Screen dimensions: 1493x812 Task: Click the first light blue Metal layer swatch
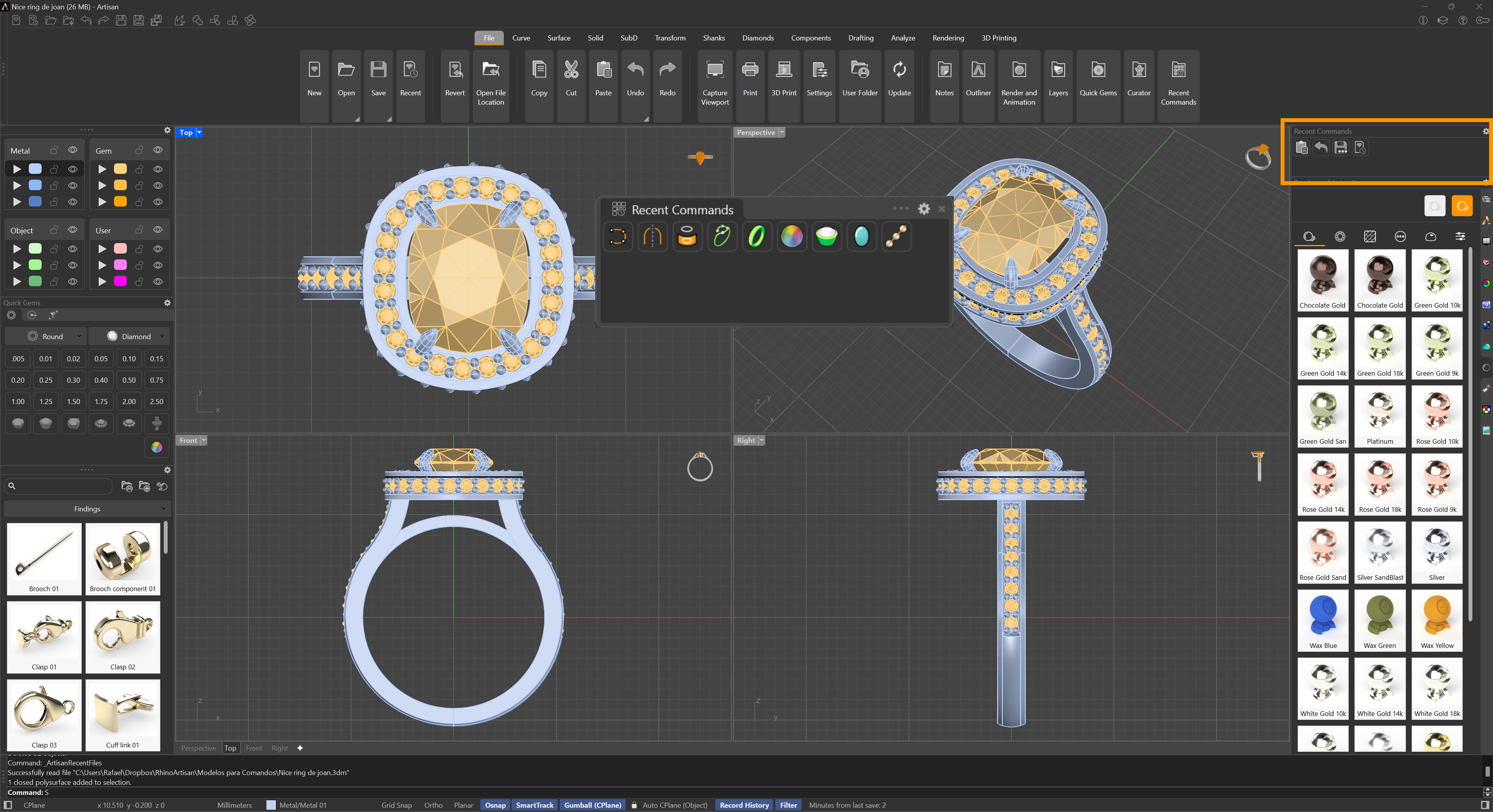pyautogui.click(x=35, y=169)
